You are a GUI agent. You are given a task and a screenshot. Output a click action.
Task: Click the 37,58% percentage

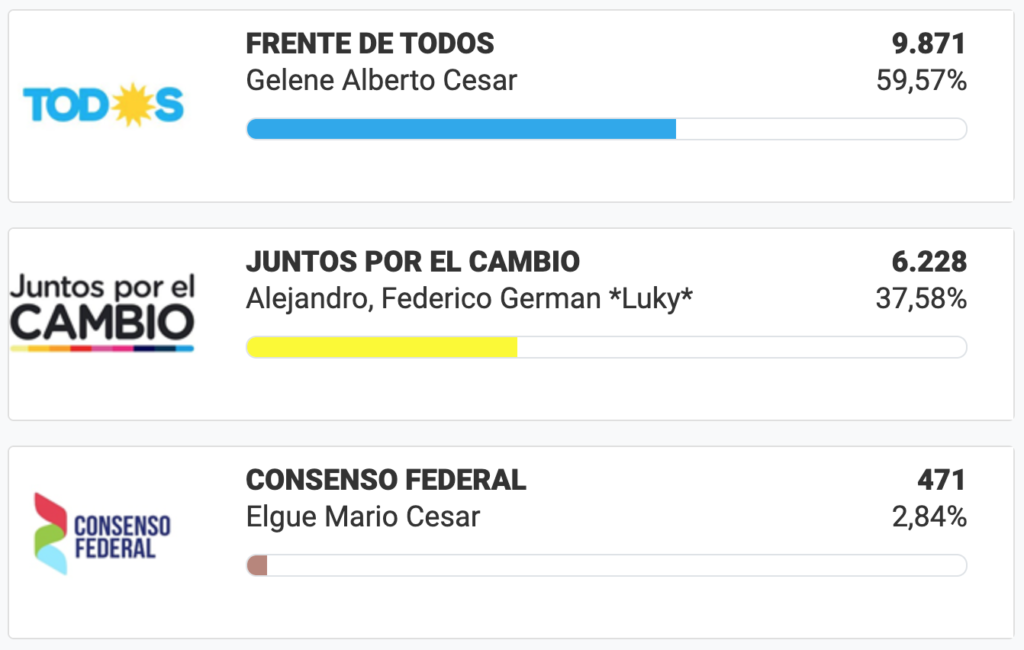point(921,299)
